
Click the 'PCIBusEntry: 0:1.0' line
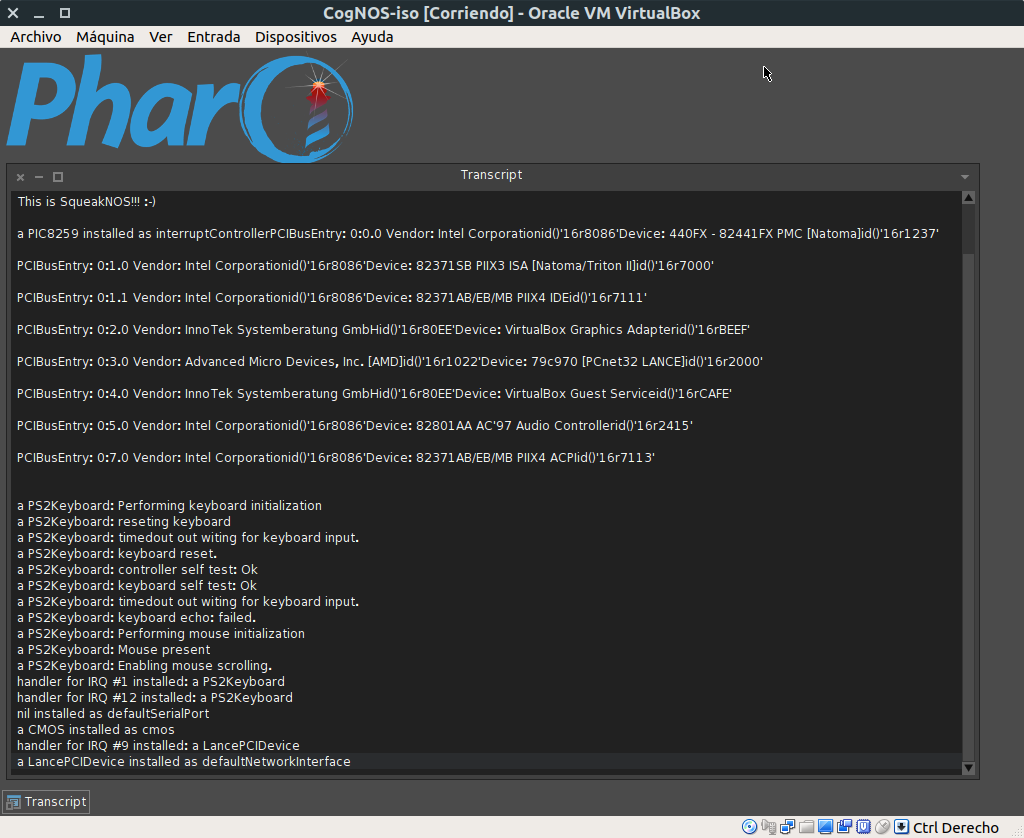[x=365, y=266]
